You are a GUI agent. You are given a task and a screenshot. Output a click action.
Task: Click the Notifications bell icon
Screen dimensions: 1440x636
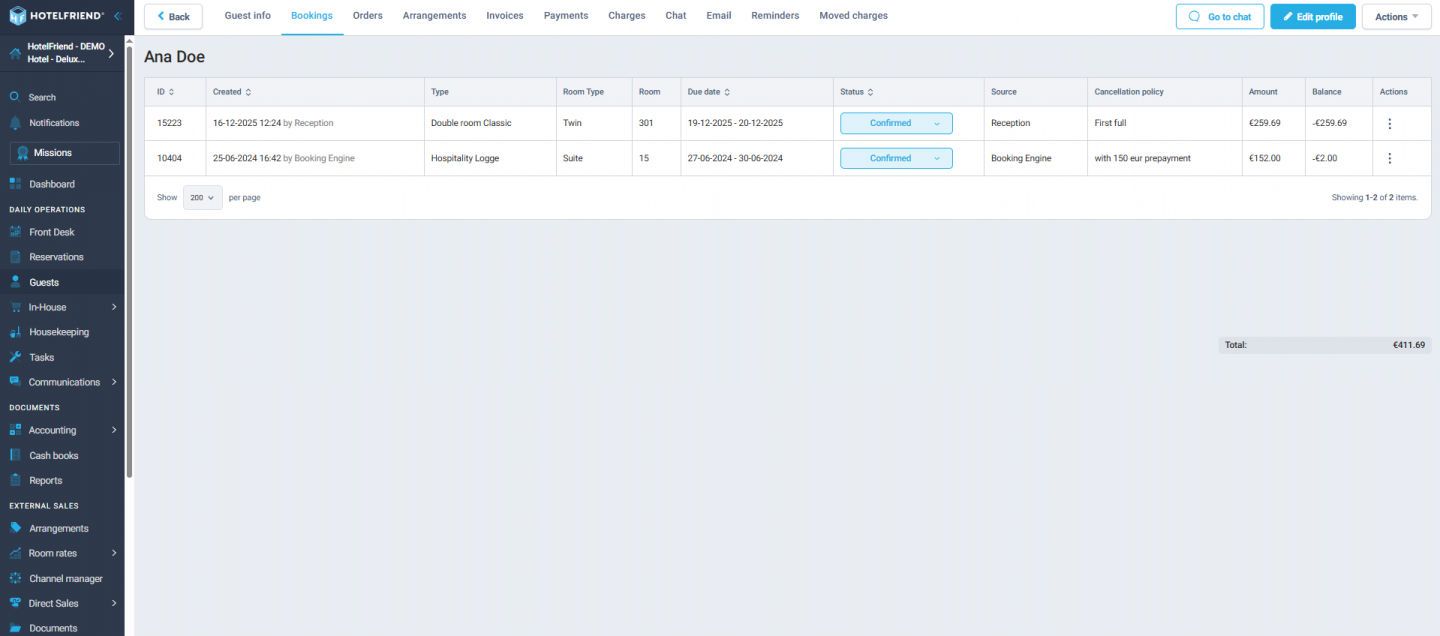15,123
